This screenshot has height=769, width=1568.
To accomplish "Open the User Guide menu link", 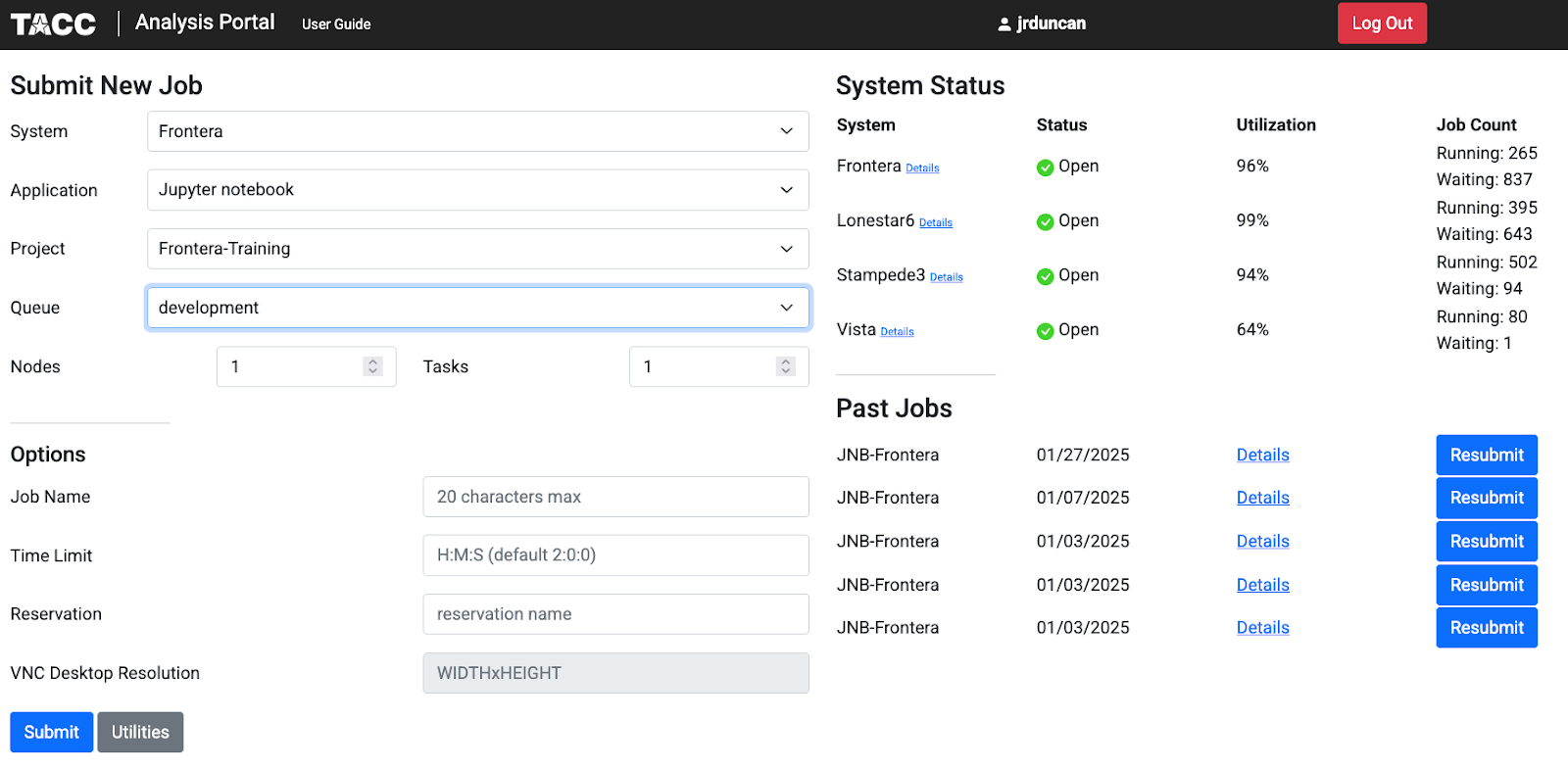I will click(x=336, y=24).
